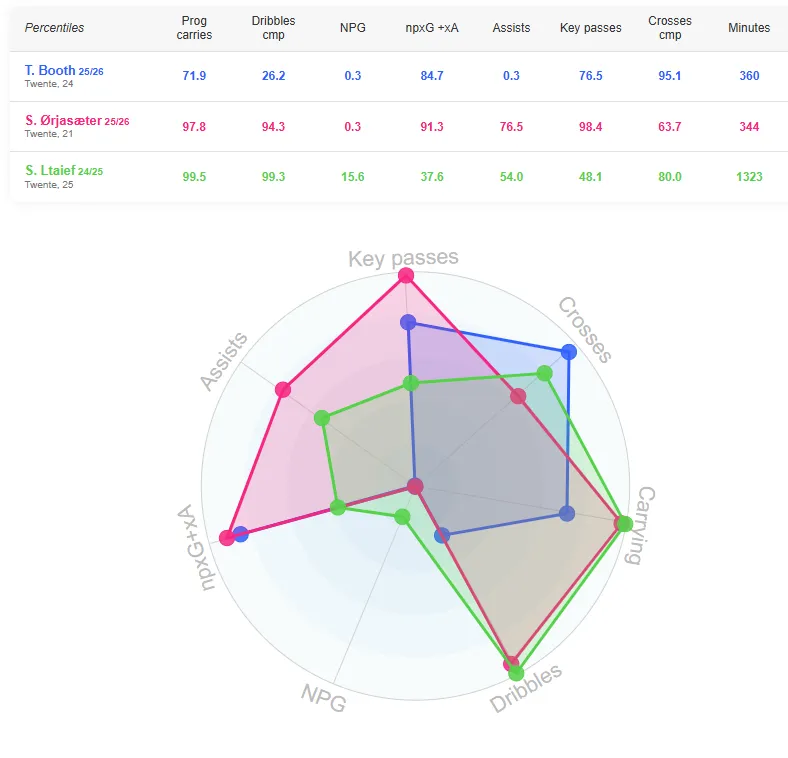788x758 pixels.
Task: Click the blue Carrying radar data point
Action: 567,514
